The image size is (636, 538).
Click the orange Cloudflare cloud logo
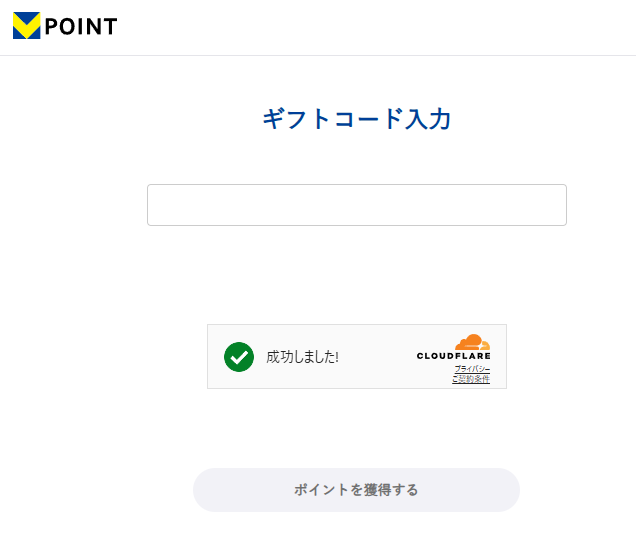[471, 342]
